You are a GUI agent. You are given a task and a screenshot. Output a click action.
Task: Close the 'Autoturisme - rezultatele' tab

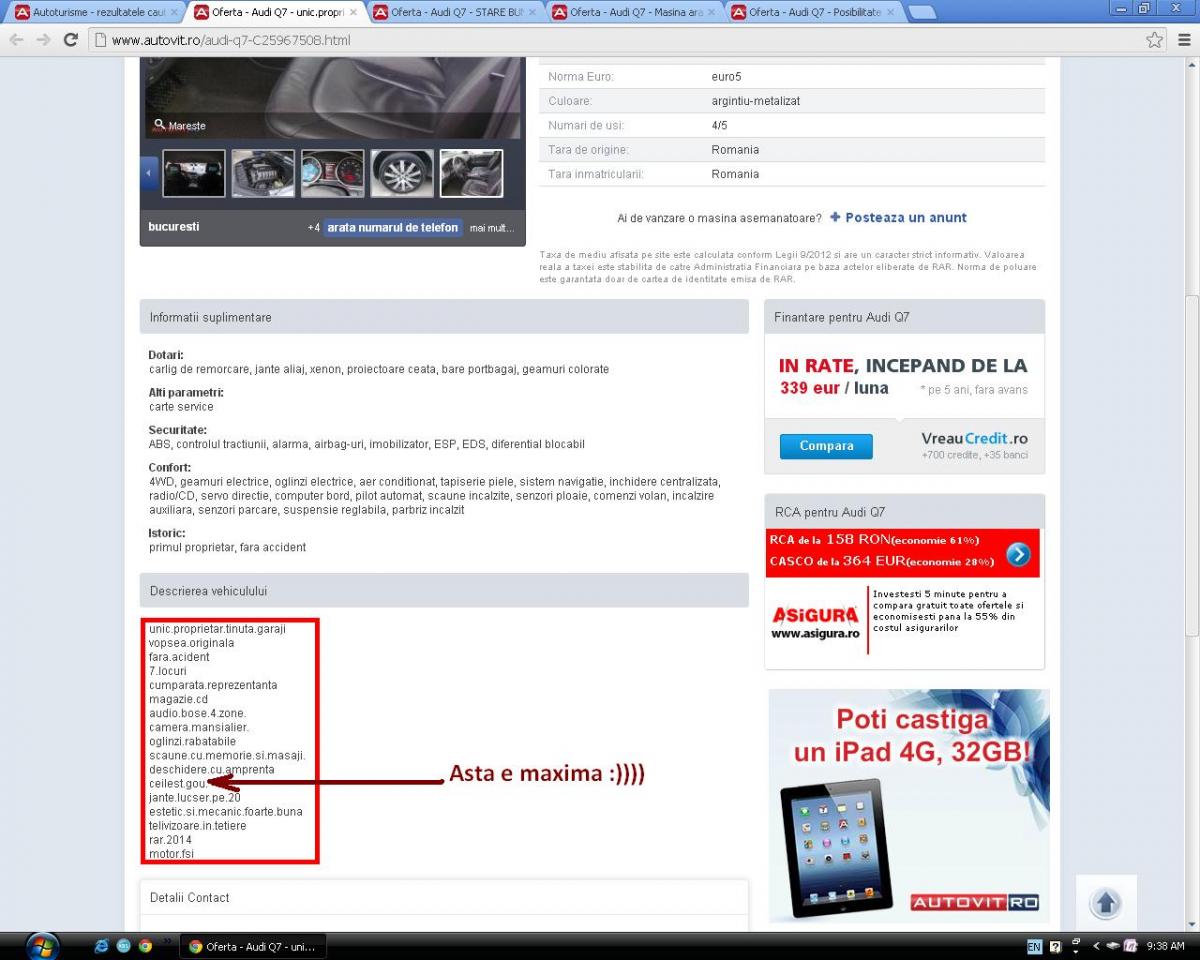(x=174, y=13)
